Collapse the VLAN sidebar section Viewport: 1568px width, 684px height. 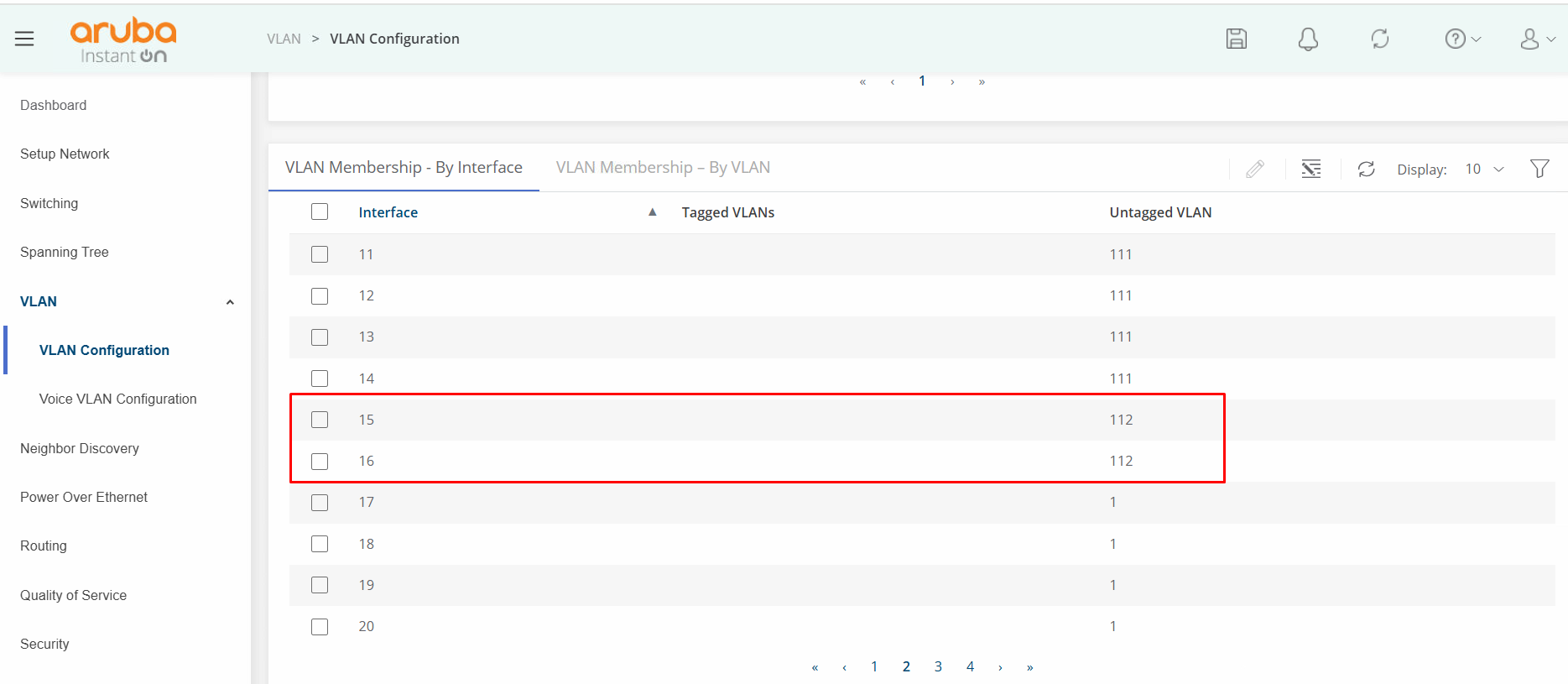pyautogui.click(x=229, y=302)
